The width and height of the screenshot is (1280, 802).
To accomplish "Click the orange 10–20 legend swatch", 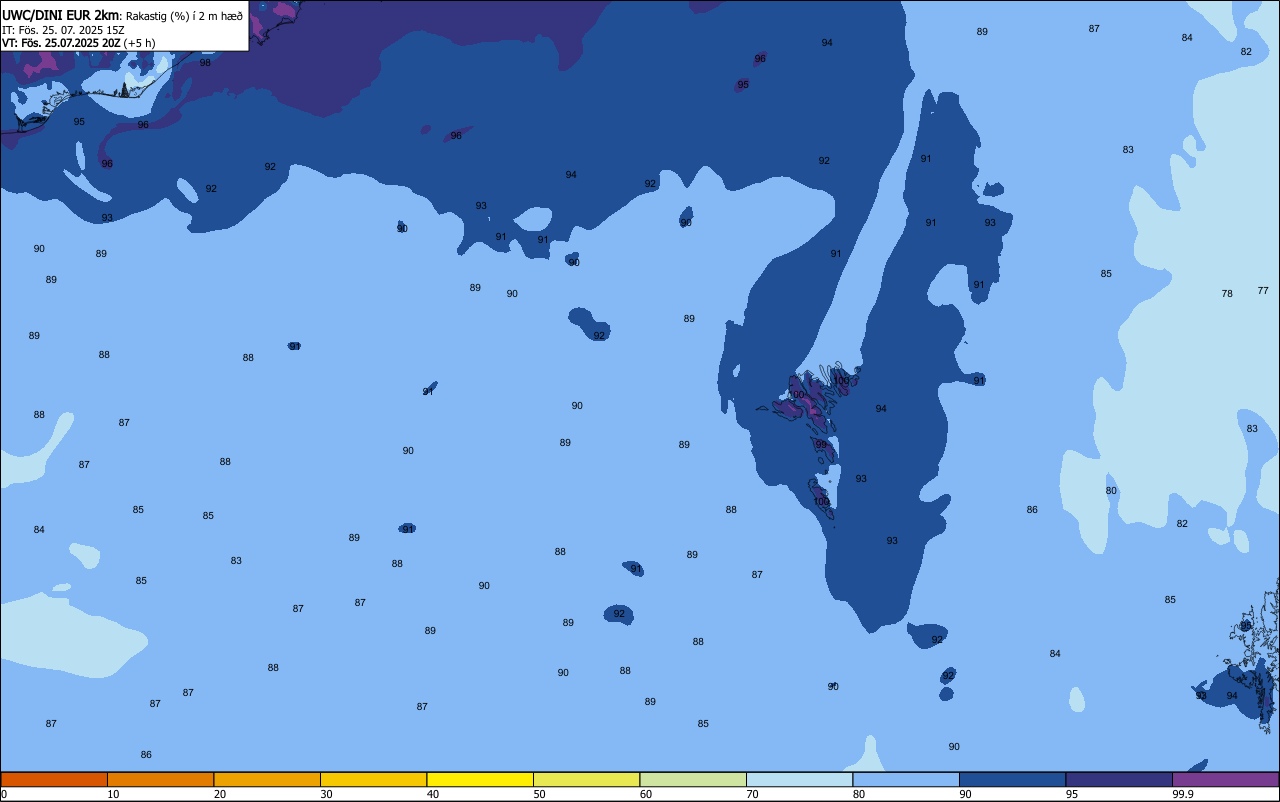I will point(160,779).
